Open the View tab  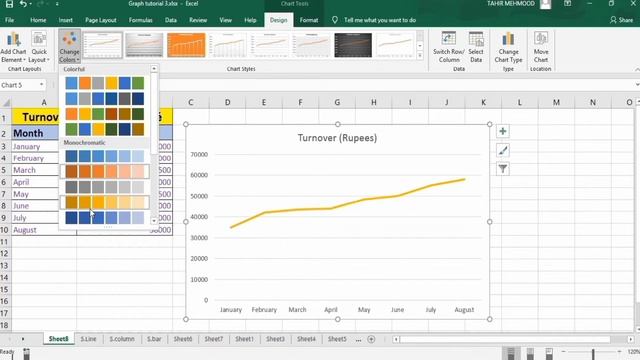click(225, 20)
